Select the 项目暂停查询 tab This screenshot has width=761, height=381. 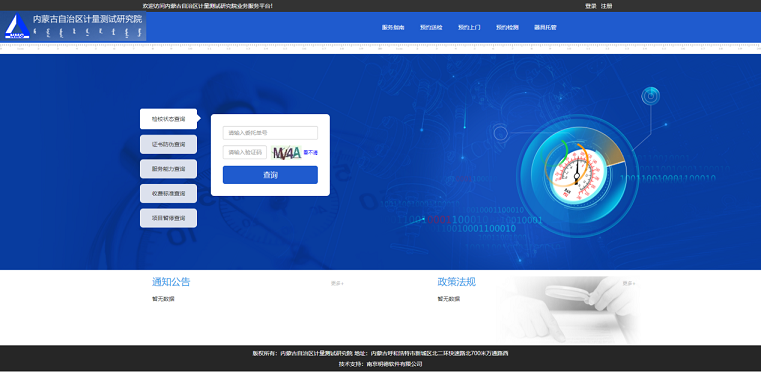pos(168,218)
